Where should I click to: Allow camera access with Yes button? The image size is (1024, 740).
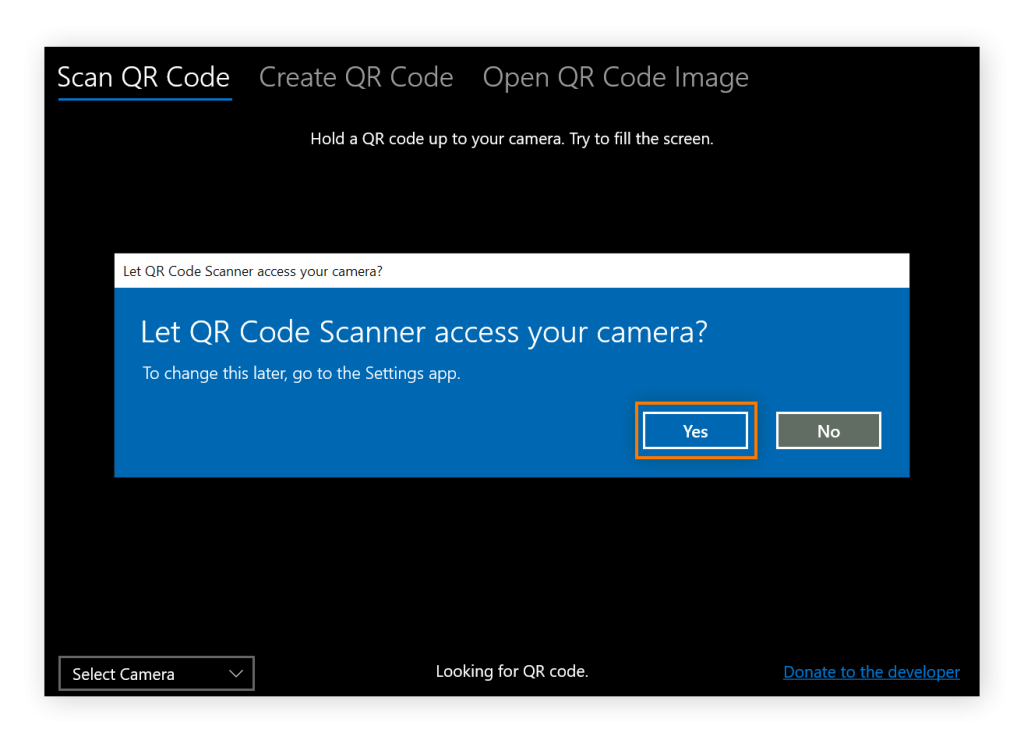[x=696, y=431]
